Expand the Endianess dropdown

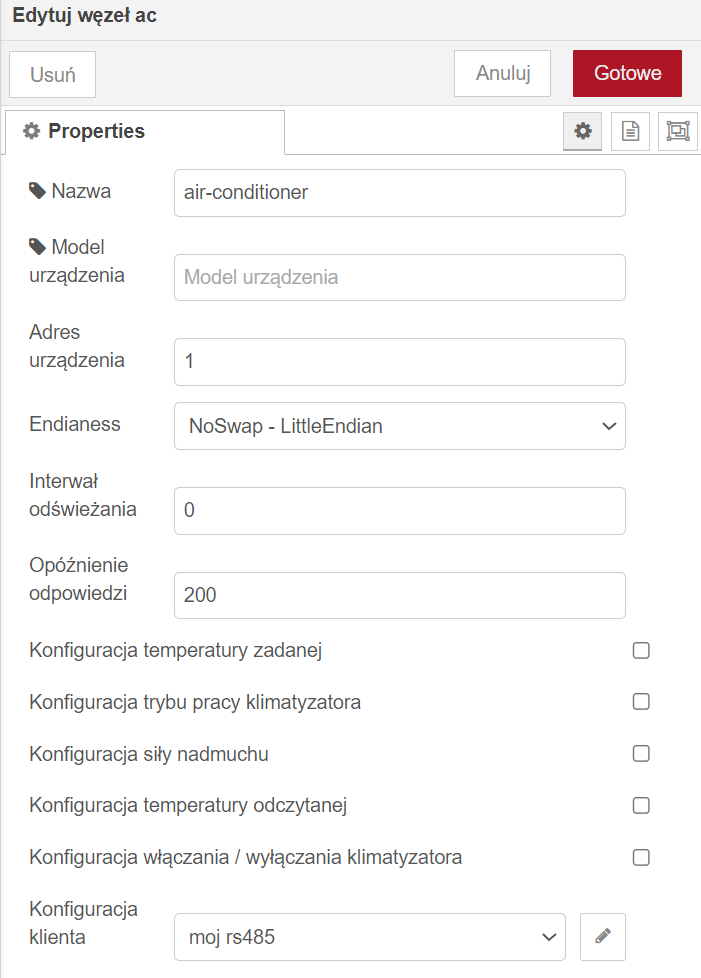[x=400, y=426]
